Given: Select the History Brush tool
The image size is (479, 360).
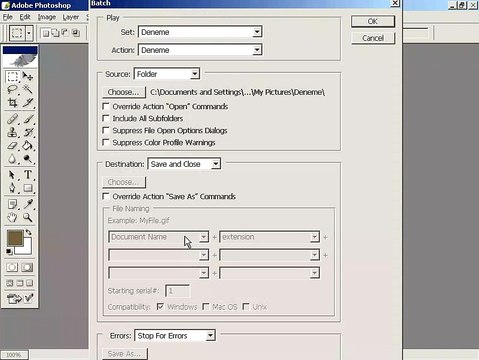Looking at the screenshot, I should point(28,132).
